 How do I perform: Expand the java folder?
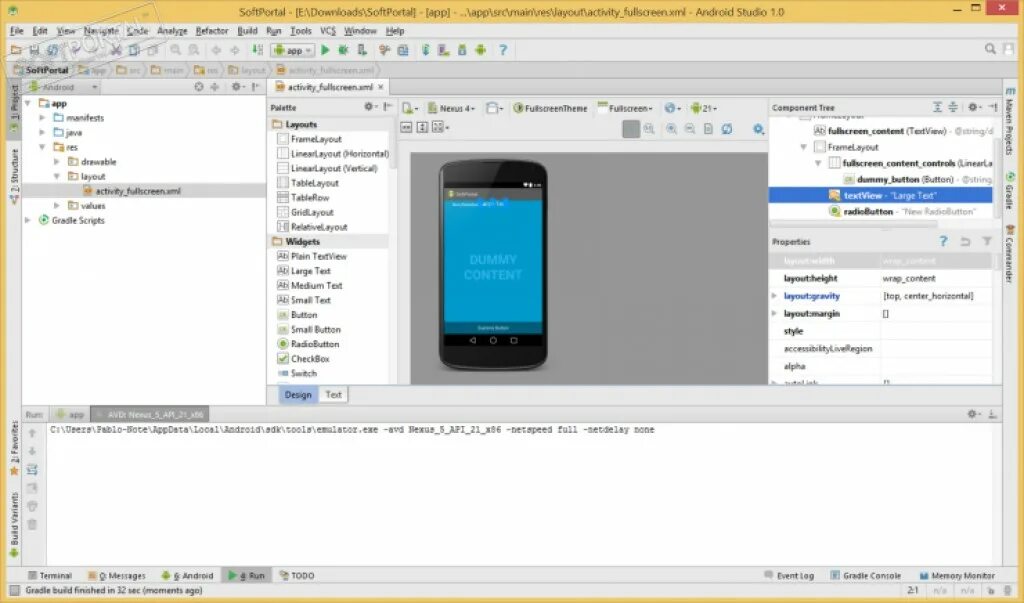[42, 132]
